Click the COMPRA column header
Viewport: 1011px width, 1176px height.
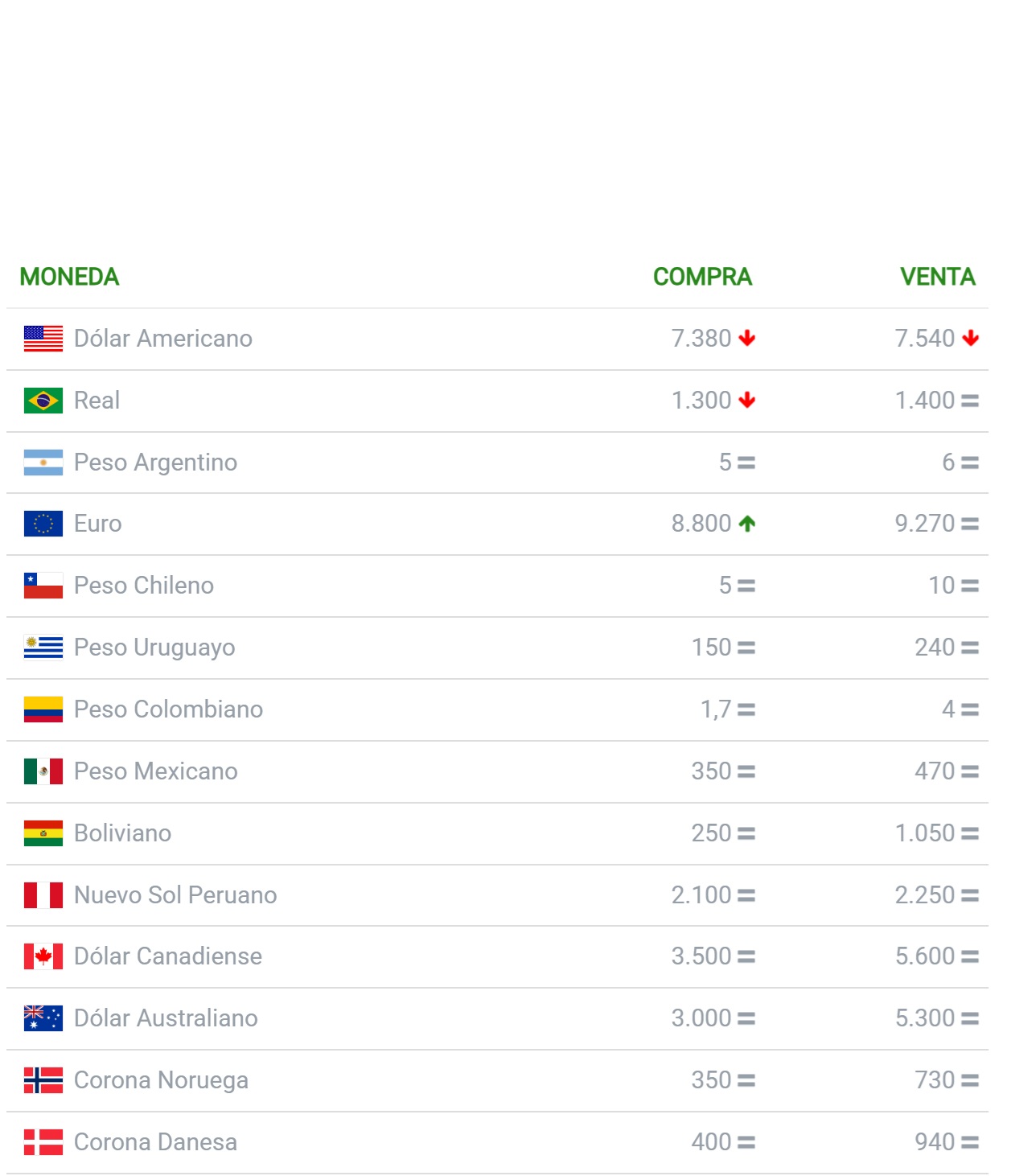click(x=702, y=277)
